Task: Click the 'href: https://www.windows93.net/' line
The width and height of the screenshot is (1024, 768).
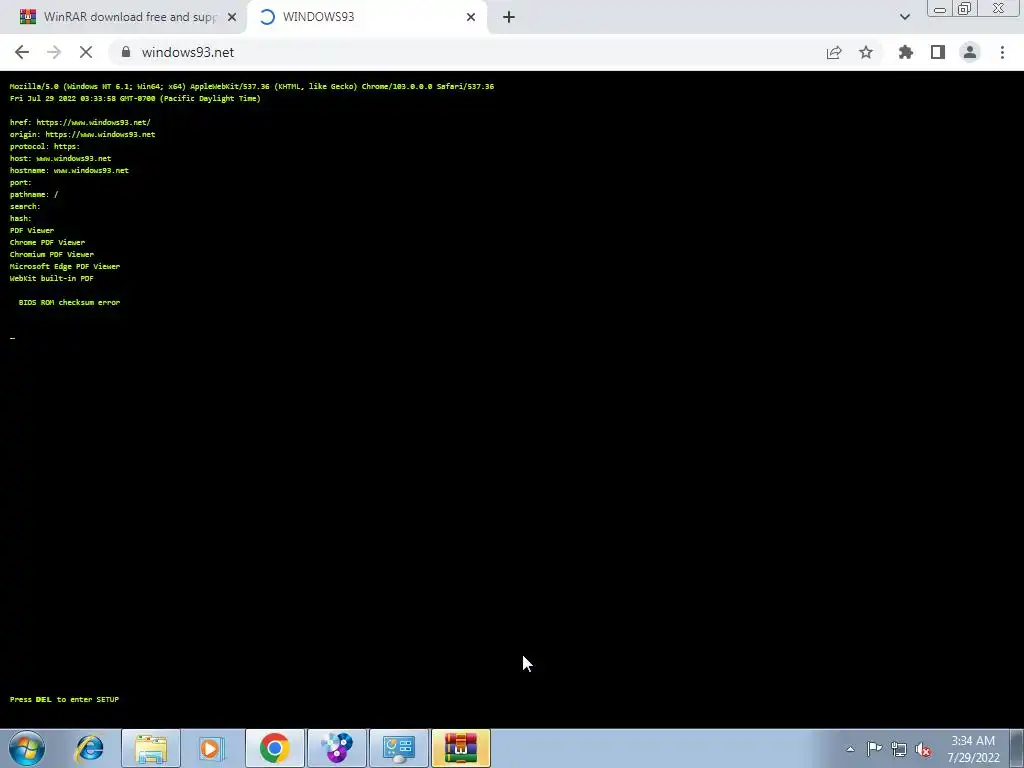Action: (x=80, y=122)
